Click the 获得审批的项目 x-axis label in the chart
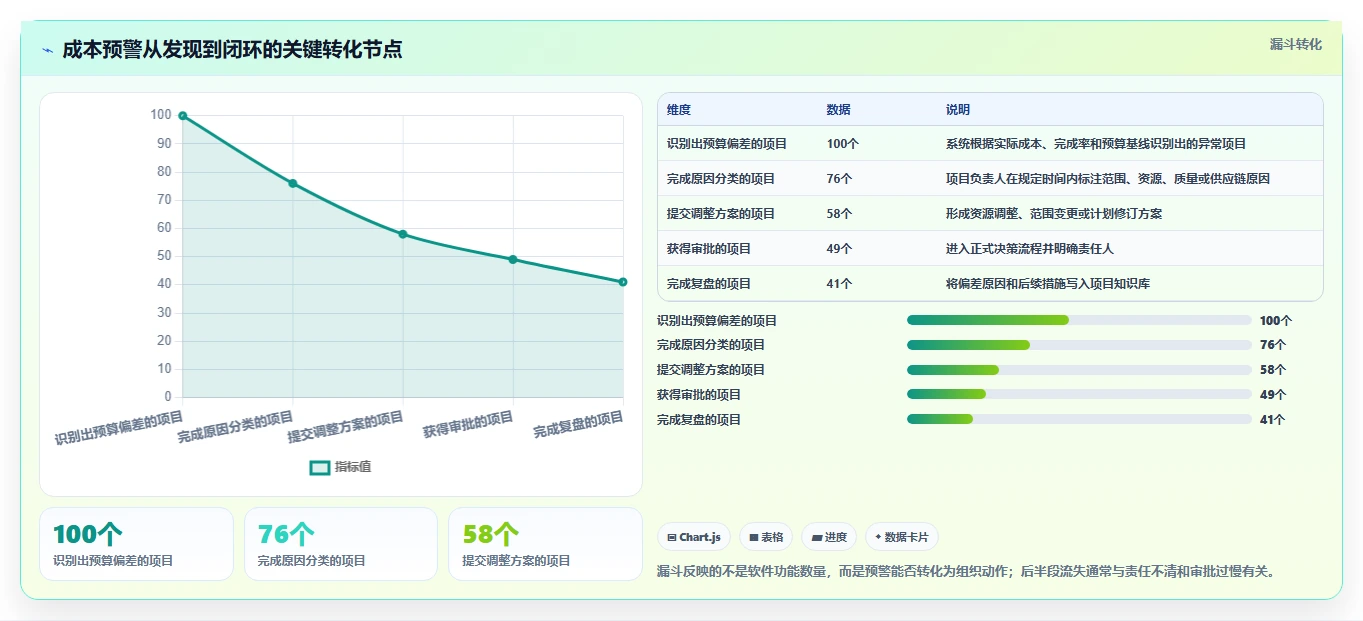The height and width of the screenshot is (621, 1363). [x=468, y=424]
